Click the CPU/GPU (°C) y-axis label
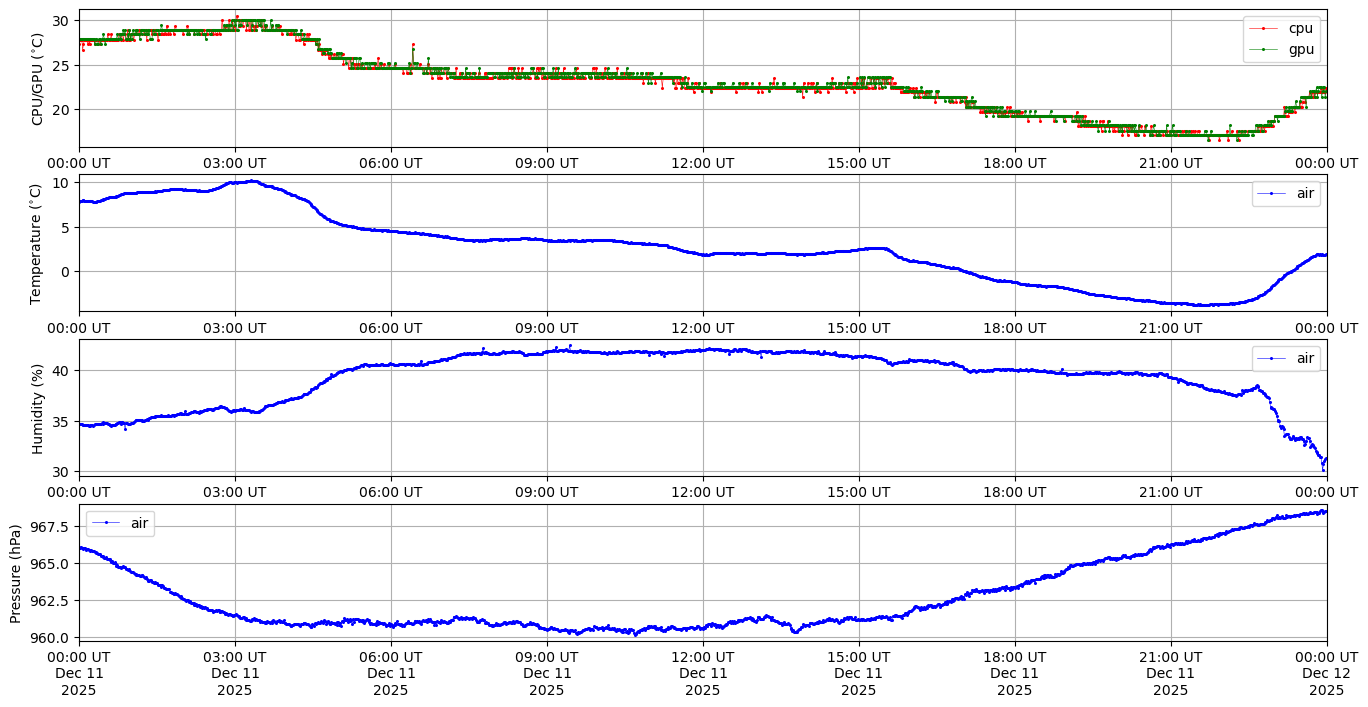This screenshot has width=1368, height=707. coord(37,79)
